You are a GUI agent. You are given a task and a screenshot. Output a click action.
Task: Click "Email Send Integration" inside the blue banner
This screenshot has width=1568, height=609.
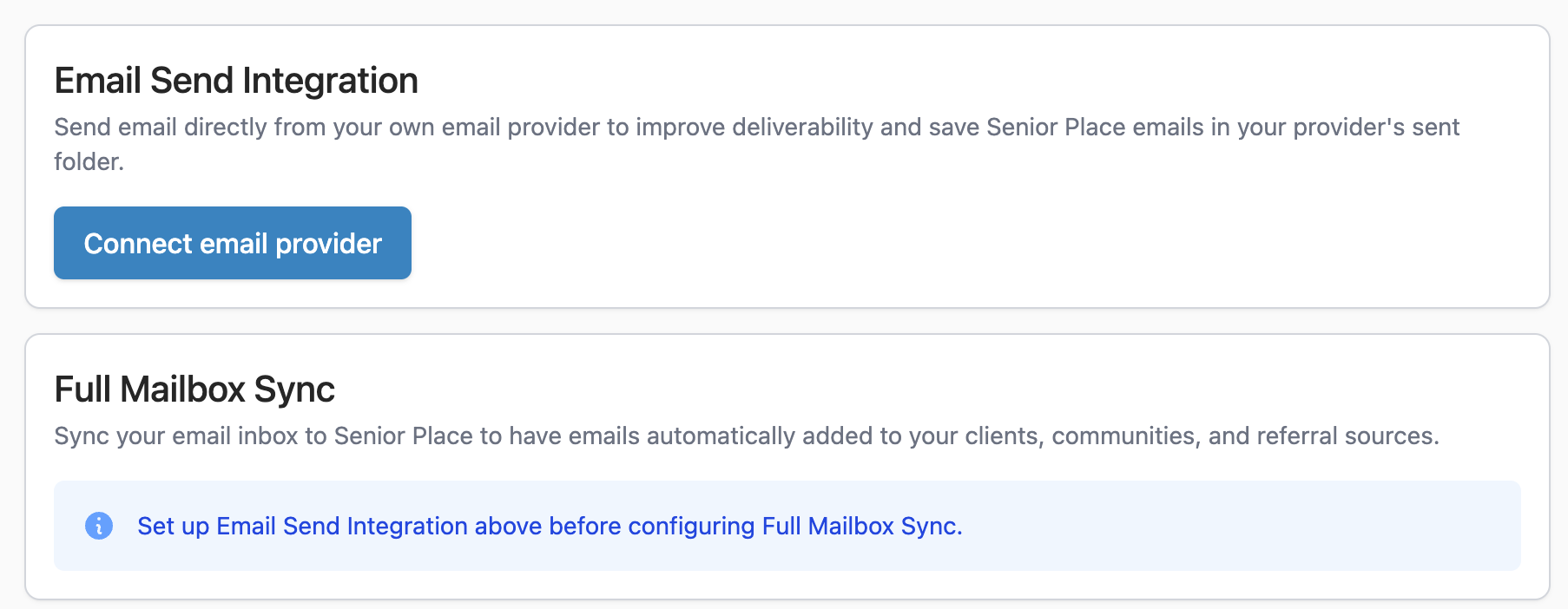(342, 526)
